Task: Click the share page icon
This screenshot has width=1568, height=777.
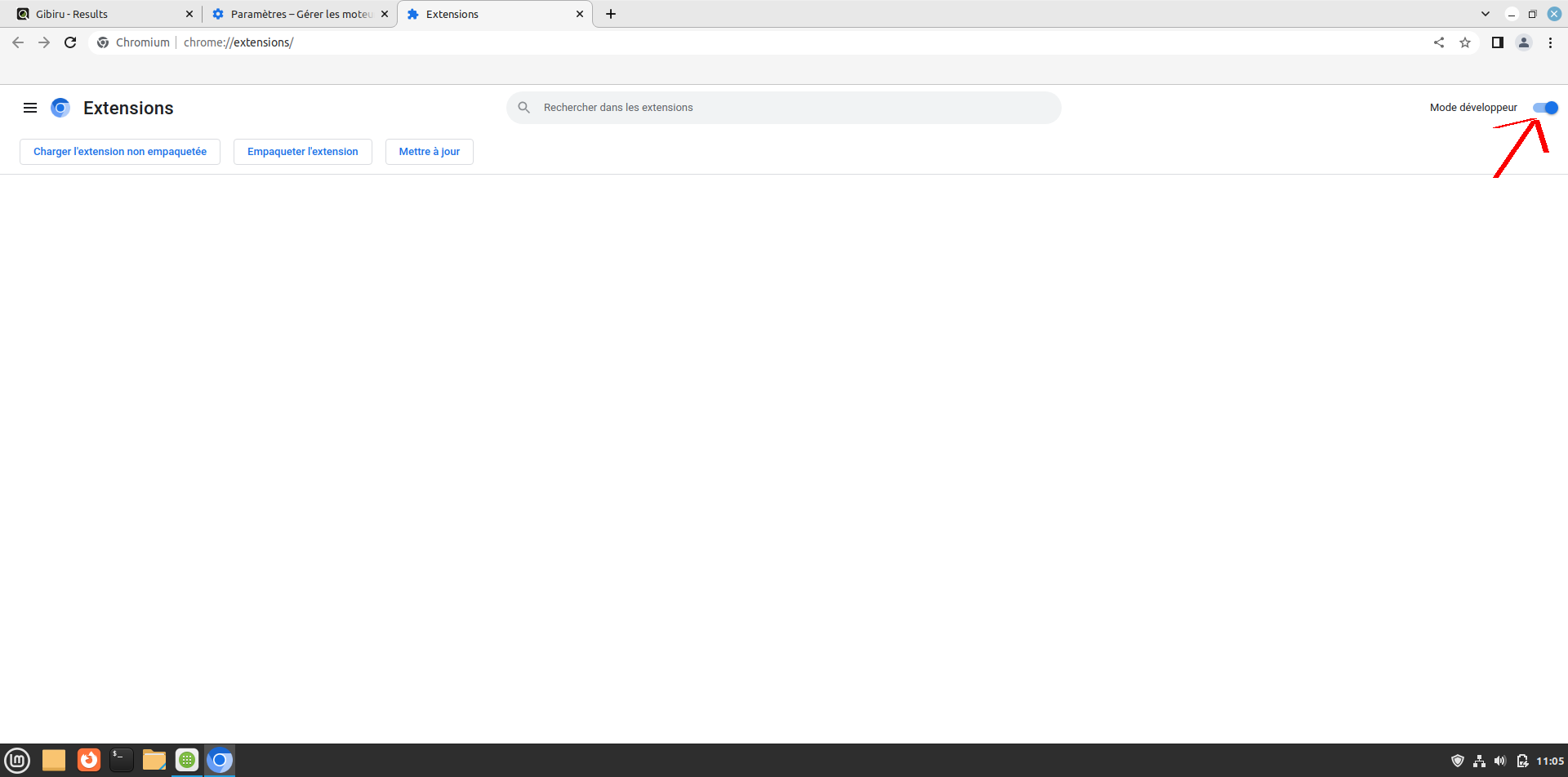Action: click(x=1439, y=42)
